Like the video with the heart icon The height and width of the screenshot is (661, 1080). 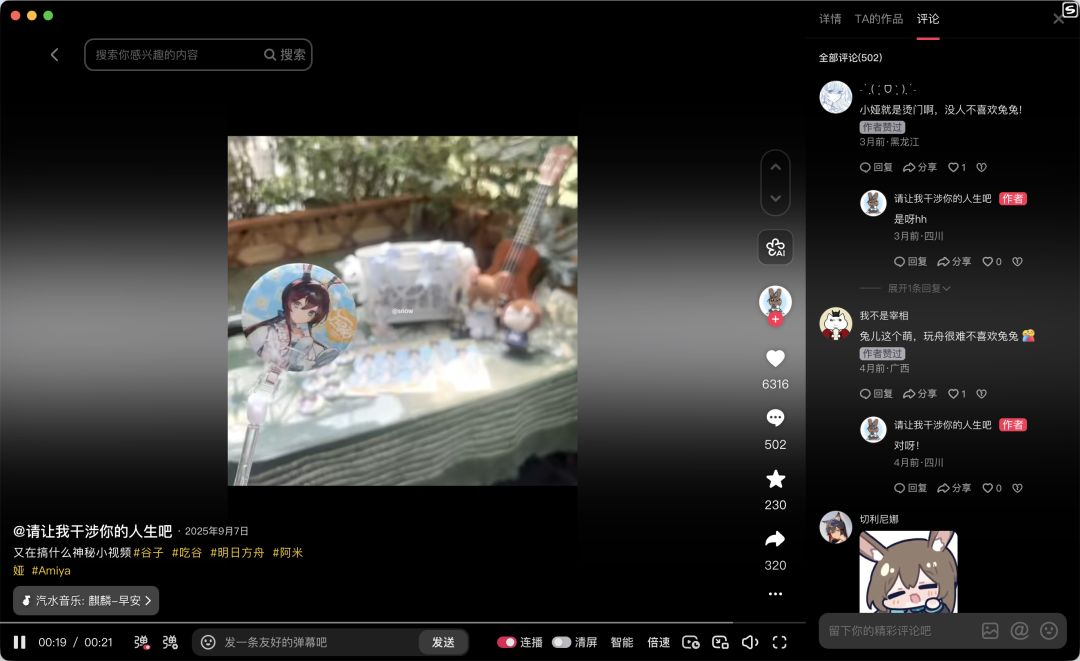click(775, 358)
